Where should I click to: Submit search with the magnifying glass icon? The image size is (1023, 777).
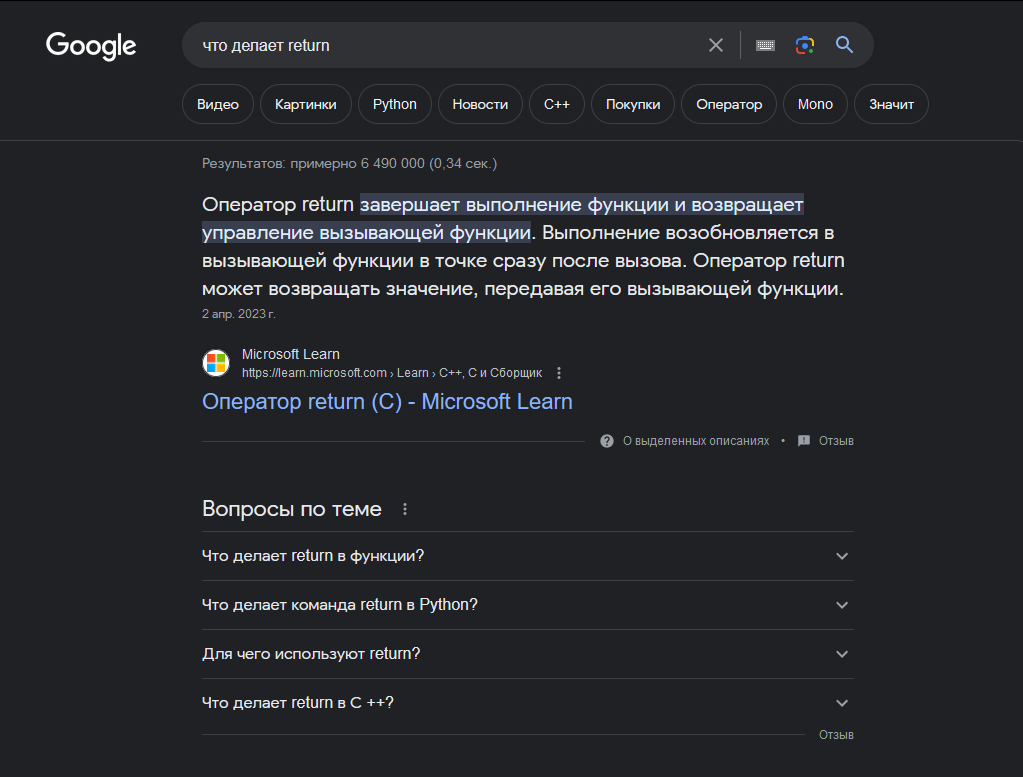[x=844, y=45]
